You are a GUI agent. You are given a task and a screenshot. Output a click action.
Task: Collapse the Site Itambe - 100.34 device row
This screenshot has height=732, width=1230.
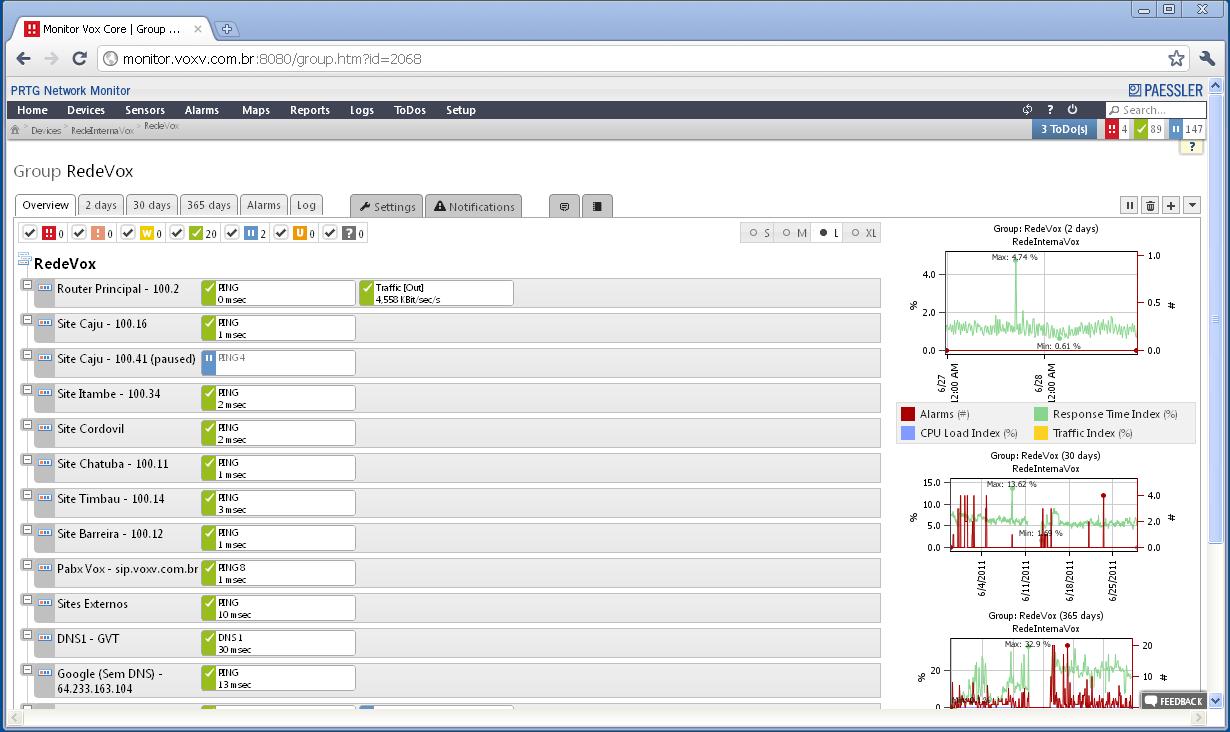tap(27, 391)
